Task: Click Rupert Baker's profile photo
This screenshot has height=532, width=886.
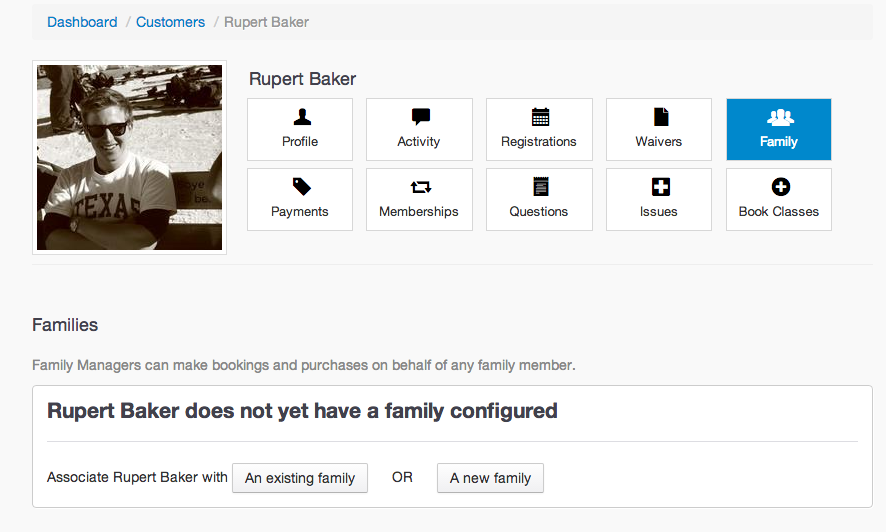Action: point(129,158)
